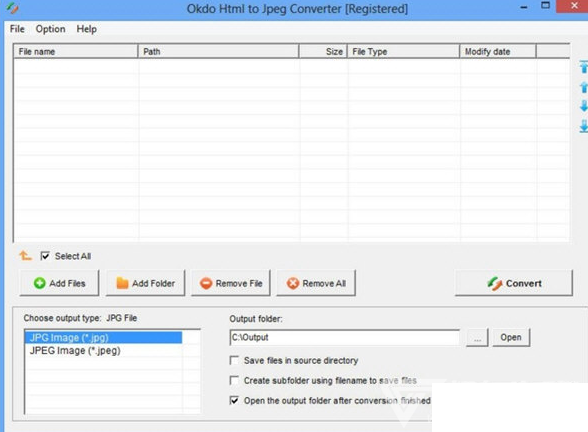This screenshot has width=588, height=432.
Task: Open the Option menu
Action: (x=50, y=29)
